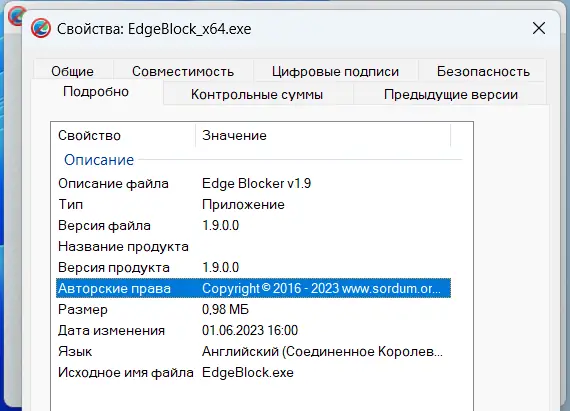This screenshot has height=411, width=570.
Task: Select the Тип property row
Action: coord(253,205)
